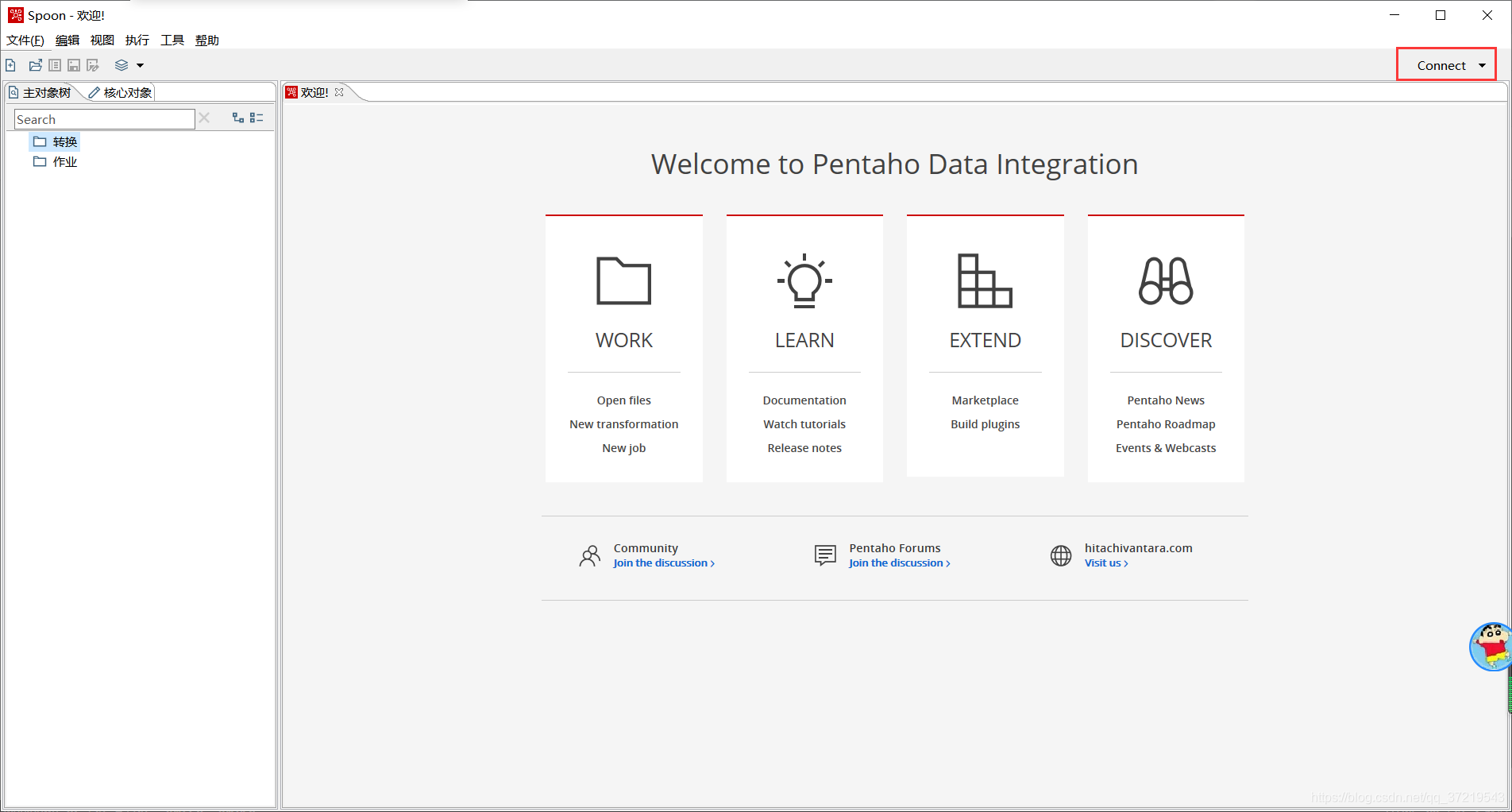The height and width of the screenshot is (812, 1512).
Task: Maximize the Spoon window
Action: click(1441, 15)
